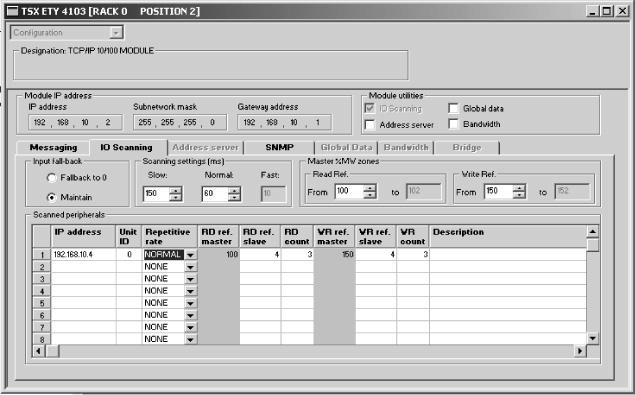Click the Slow scanning value field

(156, 194)
